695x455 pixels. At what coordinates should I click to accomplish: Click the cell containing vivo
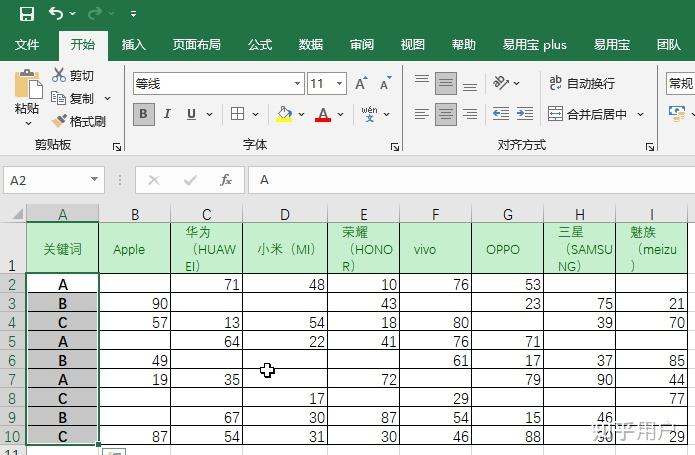tap(435, 249)
